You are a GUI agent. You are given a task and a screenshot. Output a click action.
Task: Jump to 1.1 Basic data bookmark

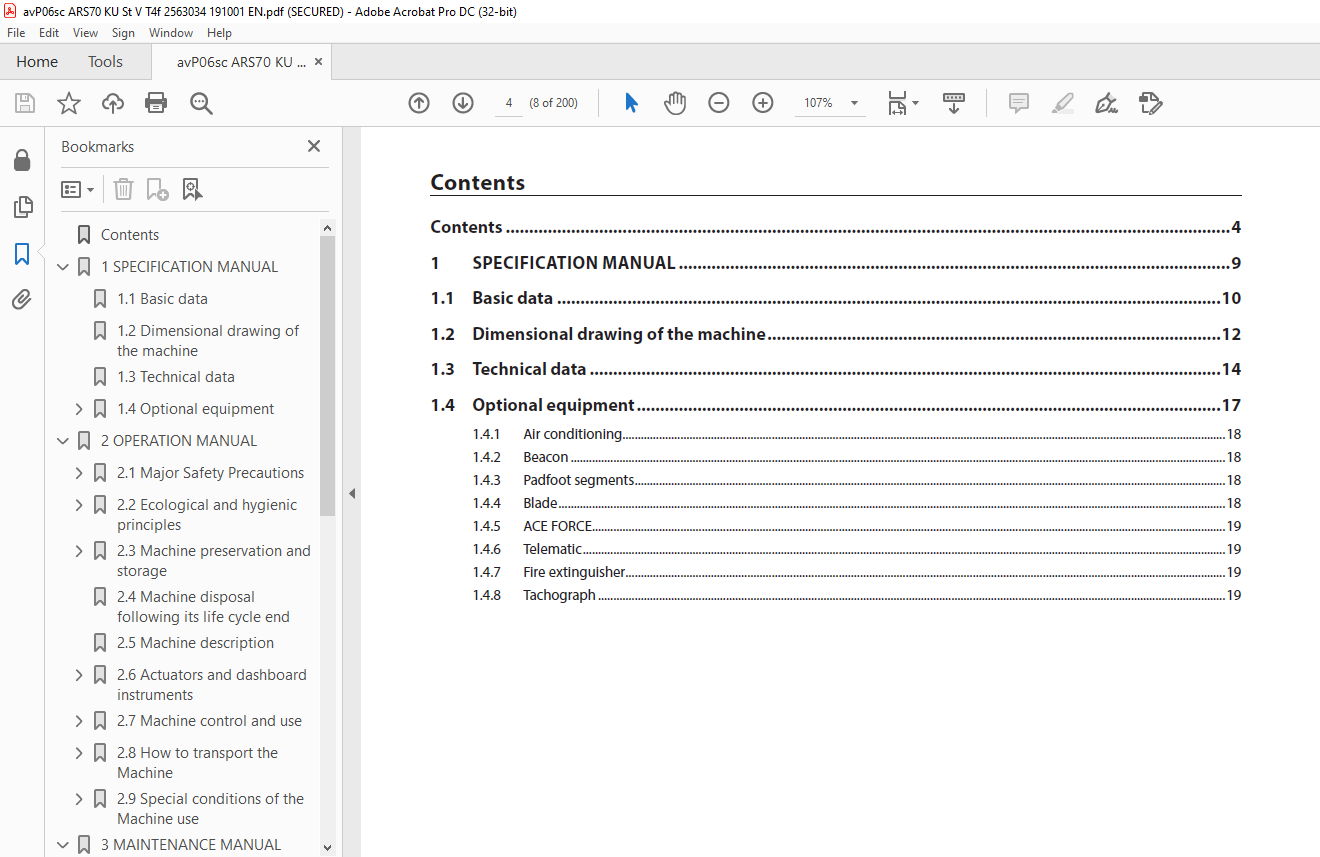coord(162,299)
